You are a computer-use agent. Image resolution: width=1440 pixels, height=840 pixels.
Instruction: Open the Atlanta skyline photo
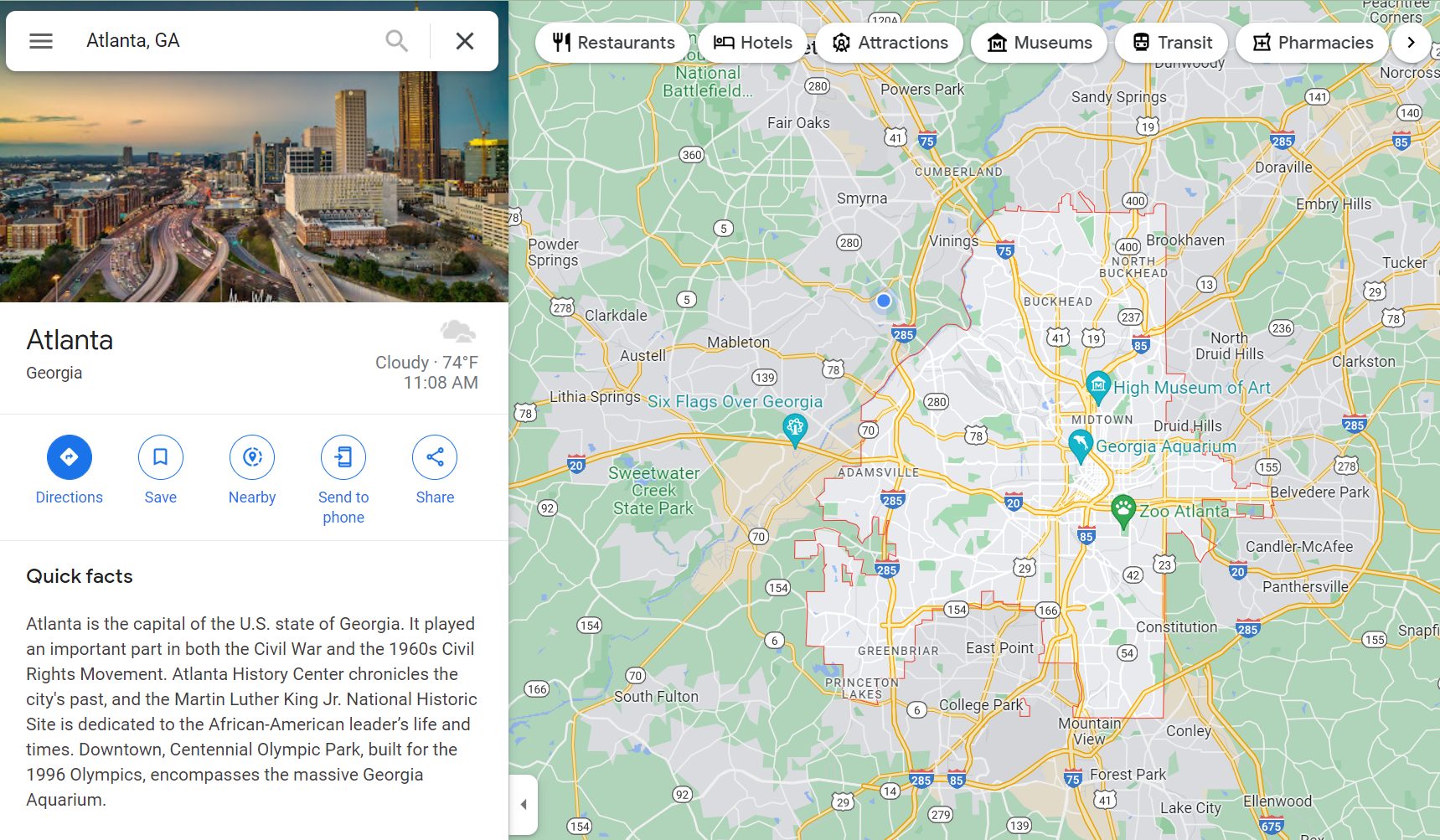click(254, 186)
